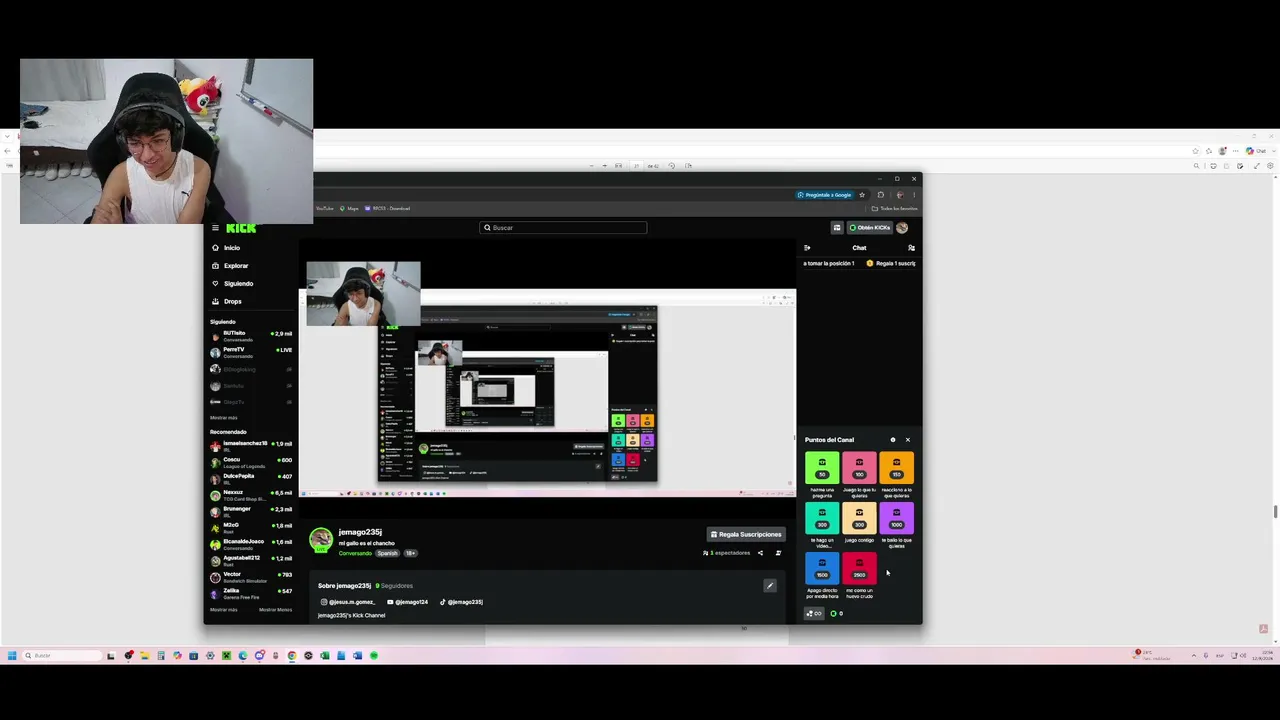1280x720 pixels.
Task: Open the Maps bookmark
Action: [x=350, y=209]
